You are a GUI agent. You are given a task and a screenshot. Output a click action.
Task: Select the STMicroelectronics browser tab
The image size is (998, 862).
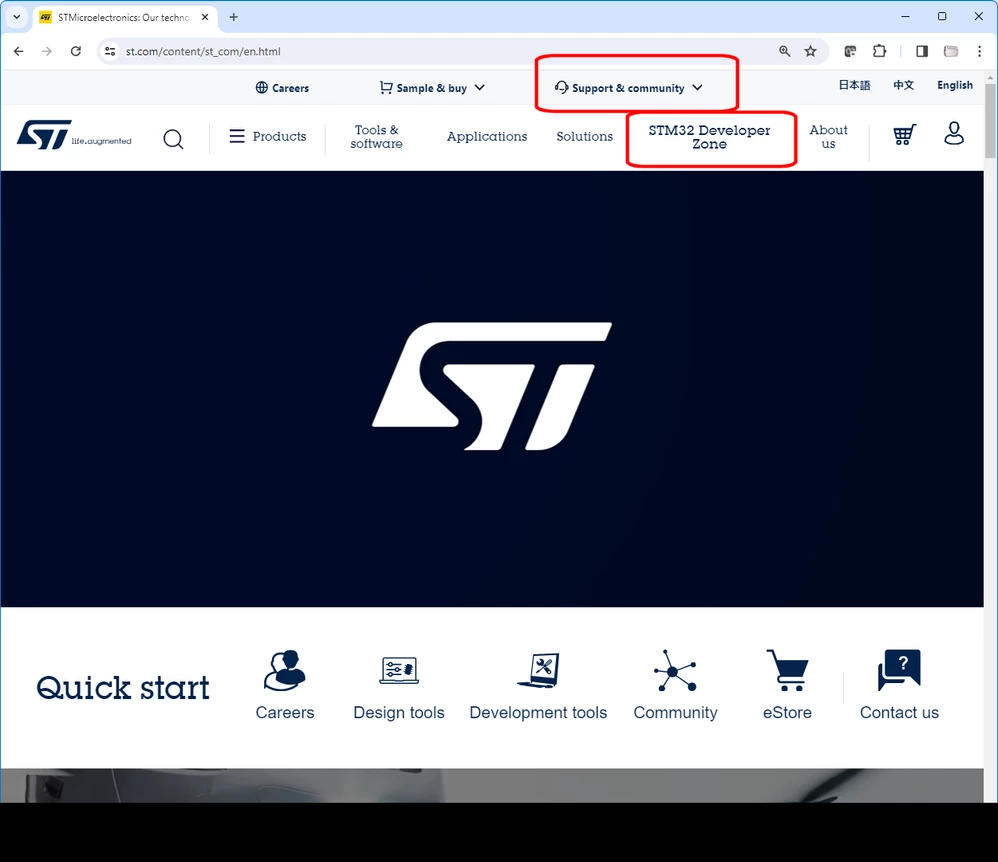124,17
